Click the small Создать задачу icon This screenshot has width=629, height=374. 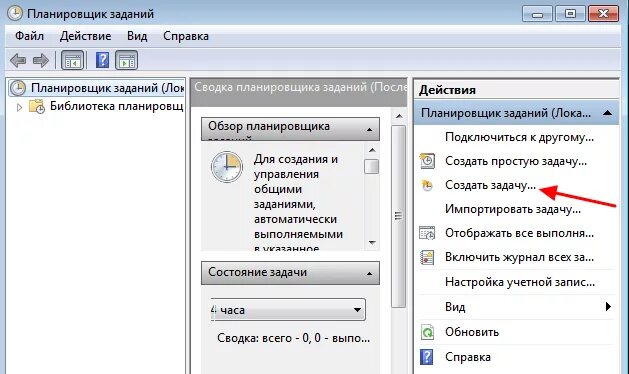[427, 185]
